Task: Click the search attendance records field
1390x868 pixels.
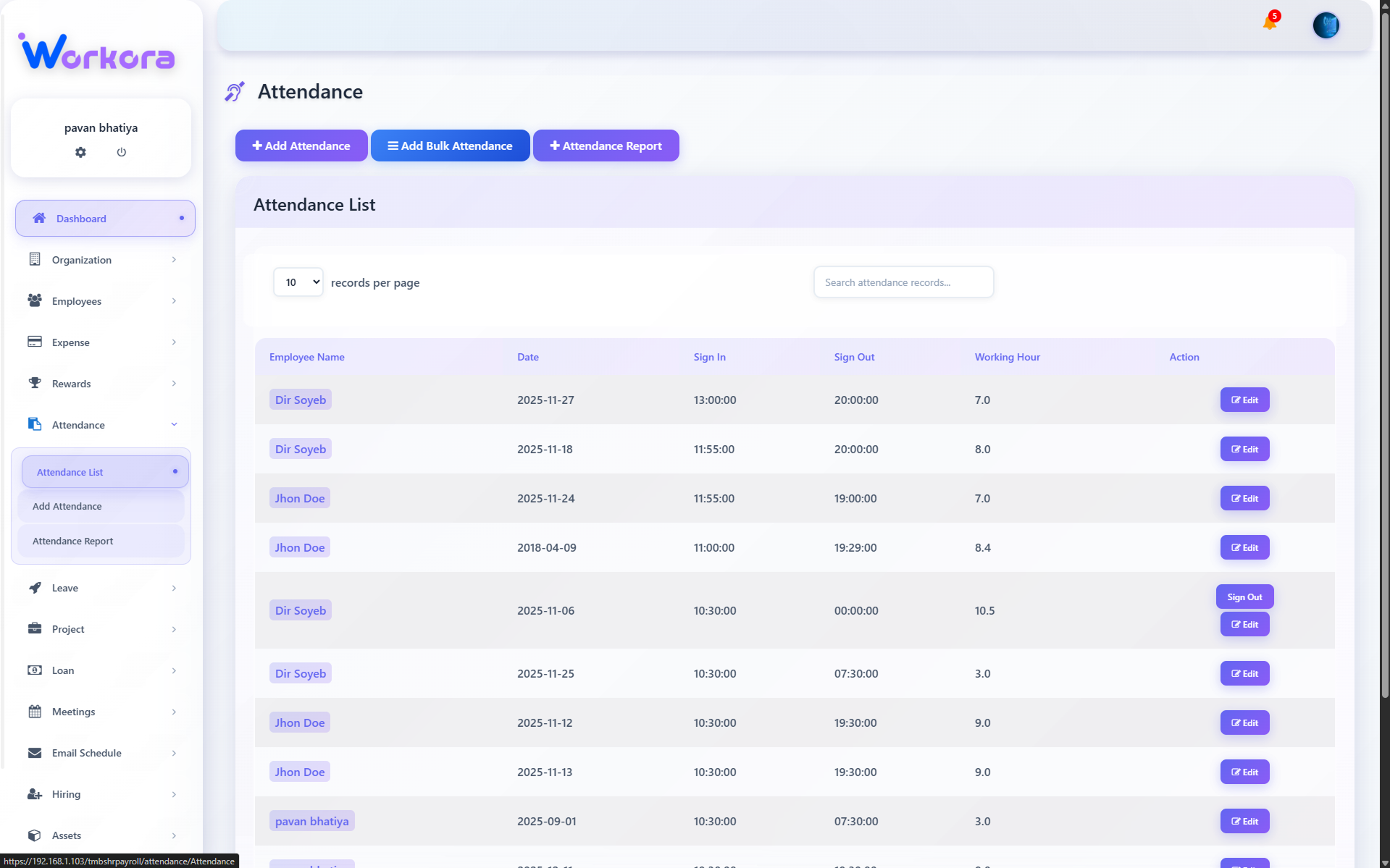Action: [903, 282]
